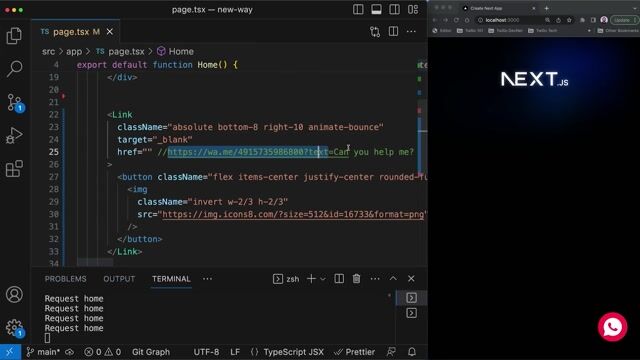Open notifications bell

click(x=412, y=351)
